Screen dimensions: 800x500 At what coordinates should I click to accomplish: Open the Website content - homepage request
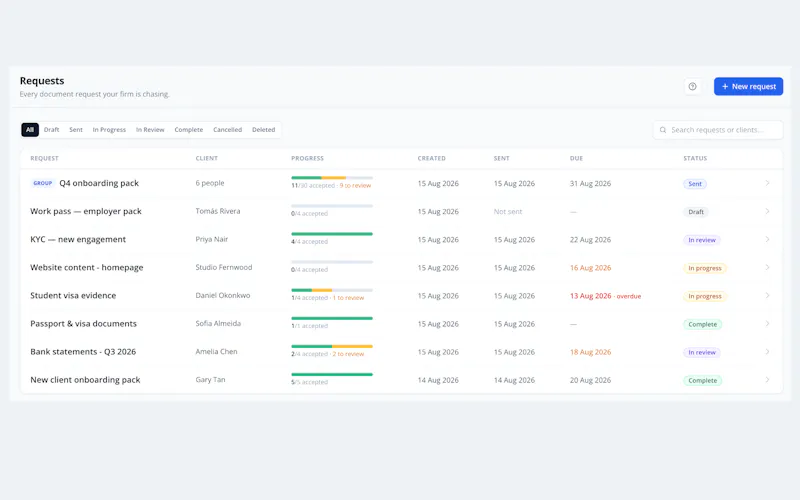87,267
